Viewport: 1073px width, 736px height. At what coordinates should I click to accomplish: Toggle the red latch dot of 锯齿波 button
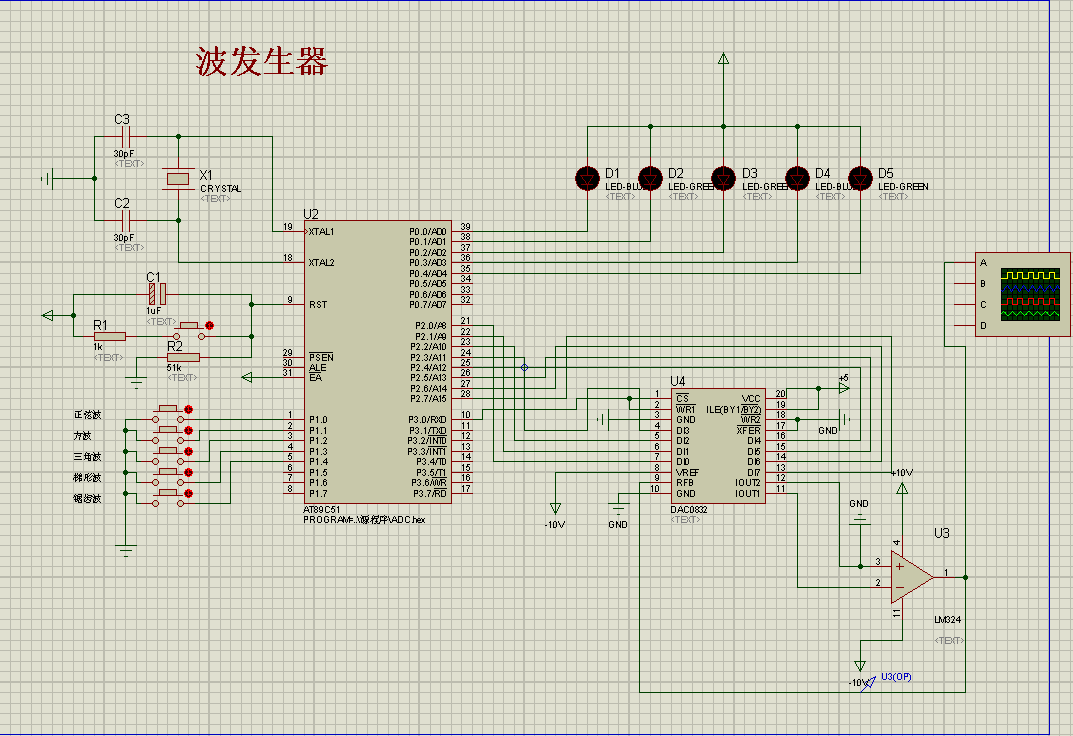[x=188, y=494]
